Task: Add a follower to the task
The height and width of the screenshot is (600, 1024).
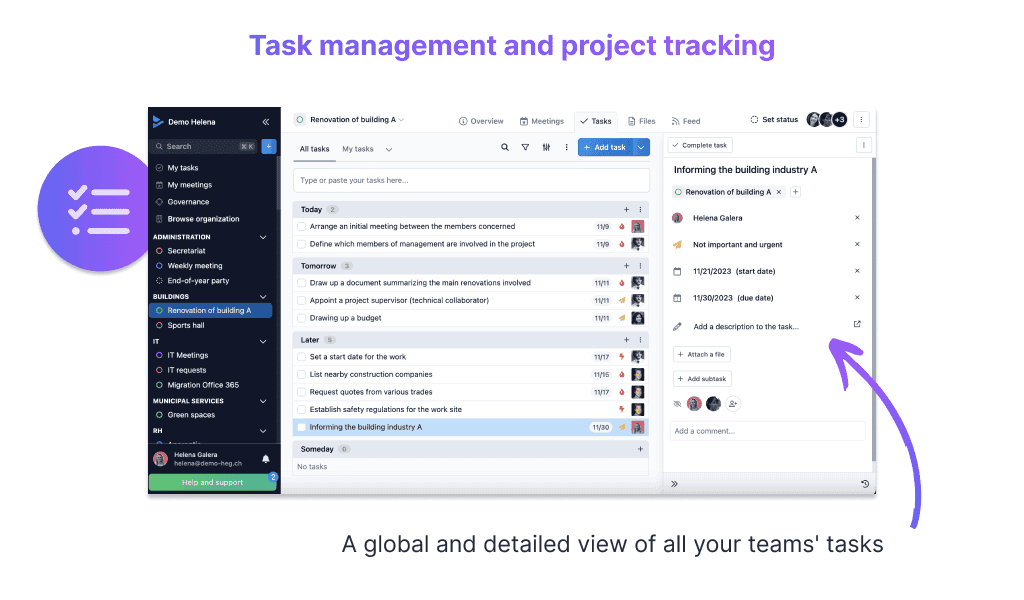Action: 733,404
